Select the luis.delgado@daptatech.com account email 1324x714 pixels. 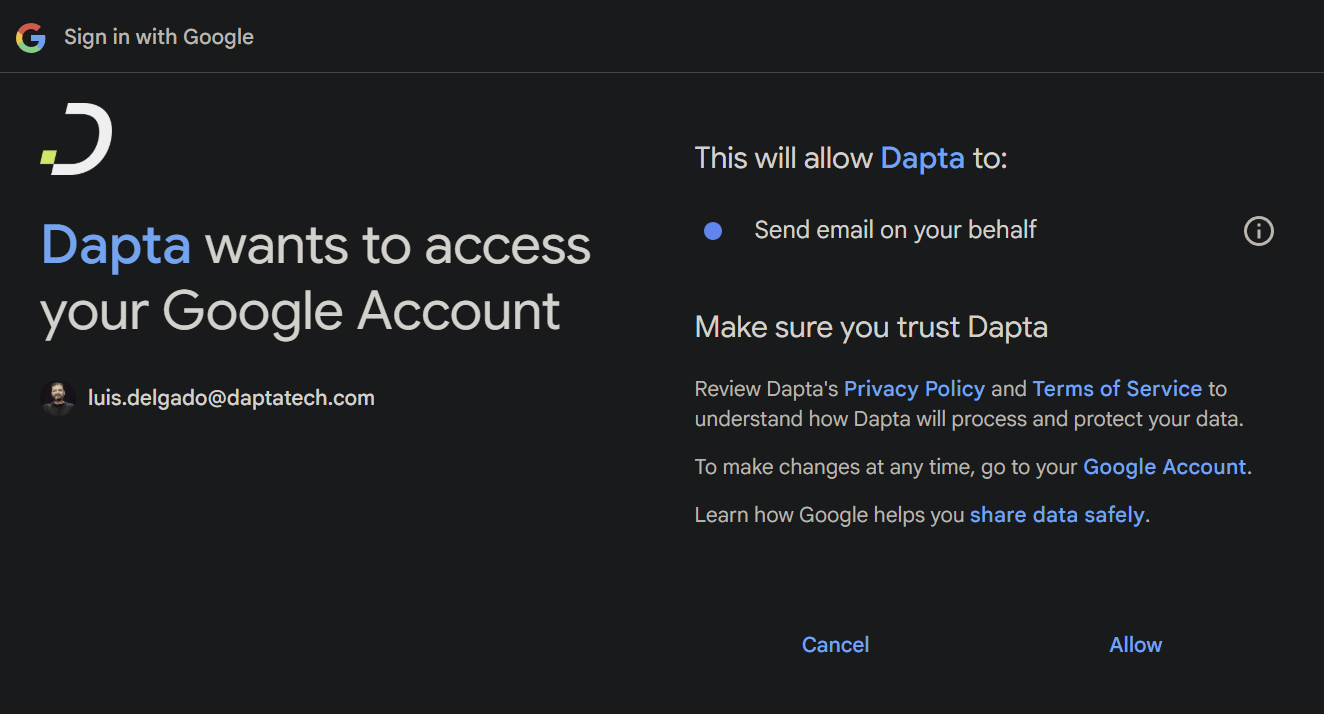coord(231,398)
